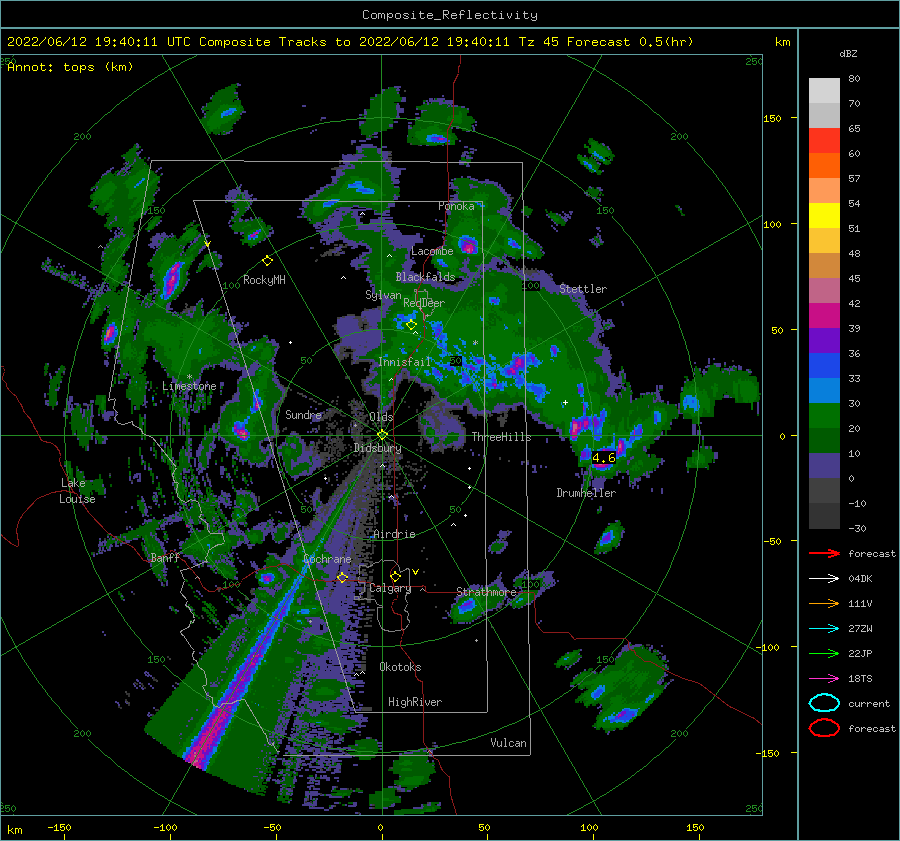Click the Calgary city label
Viewport: 900px width, 841px height.
point(390,588)
